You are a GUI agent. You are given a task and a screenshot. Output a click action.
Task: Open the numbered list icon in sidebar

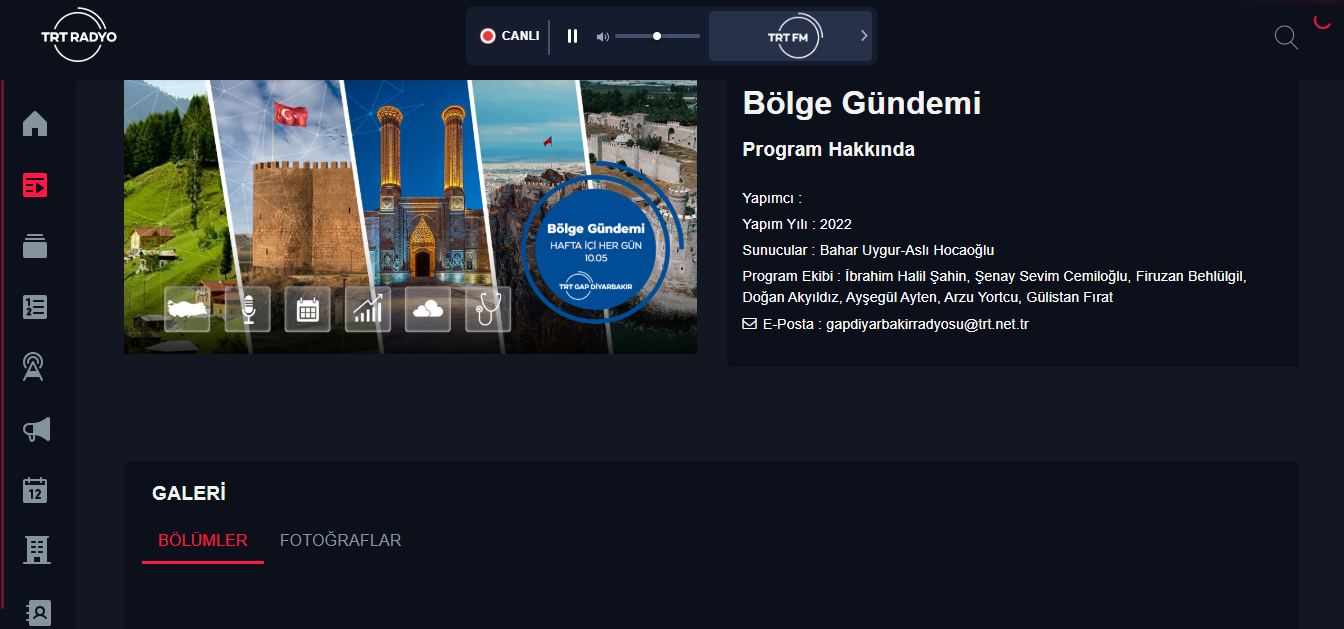36,307
